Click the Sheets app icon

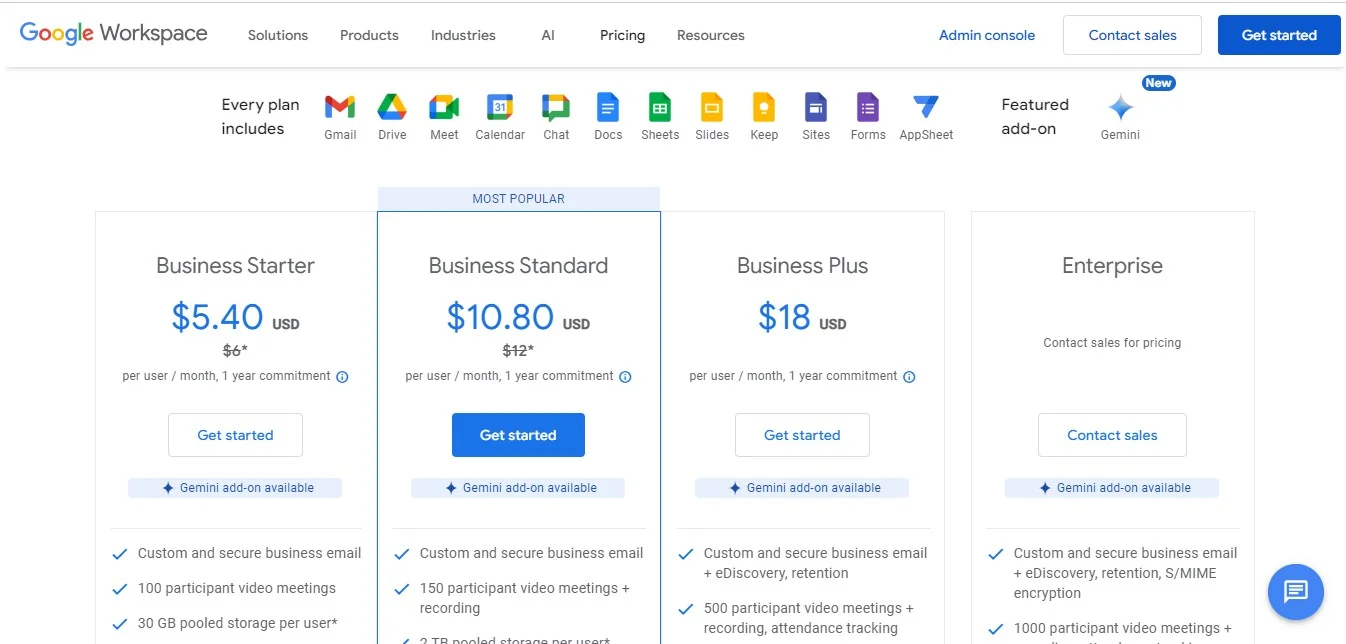pyautogui.click(x=660, y=106)
